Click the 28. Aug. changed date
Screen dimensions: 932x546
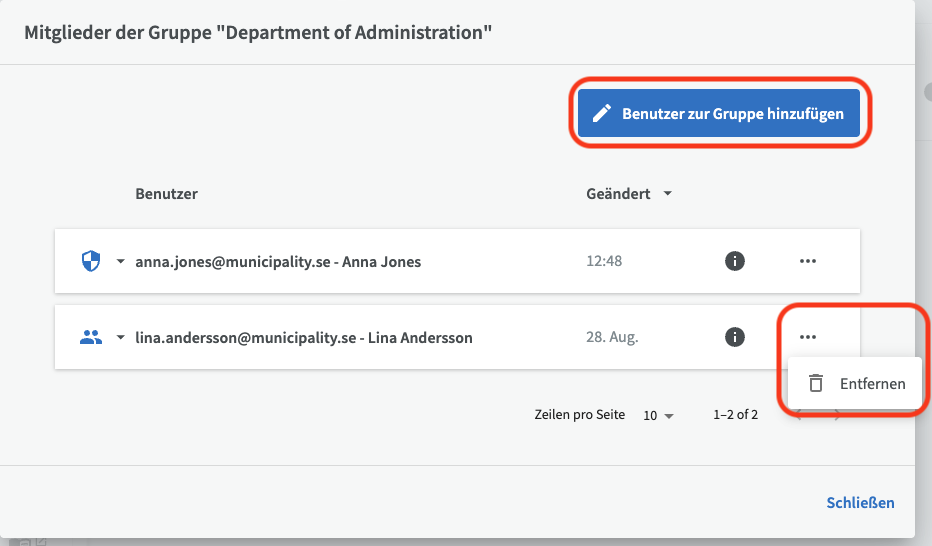pyautogui.click(x=612, y=337)
